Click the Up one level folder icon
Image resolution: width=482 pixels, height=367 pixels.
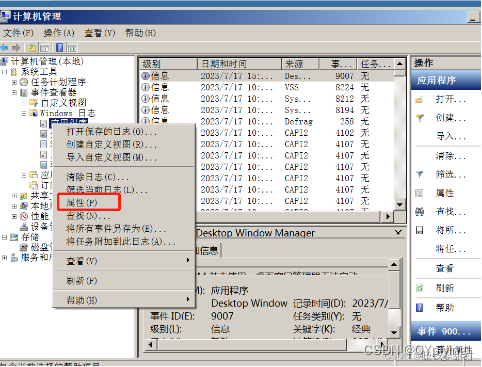(x=32, y=48)
